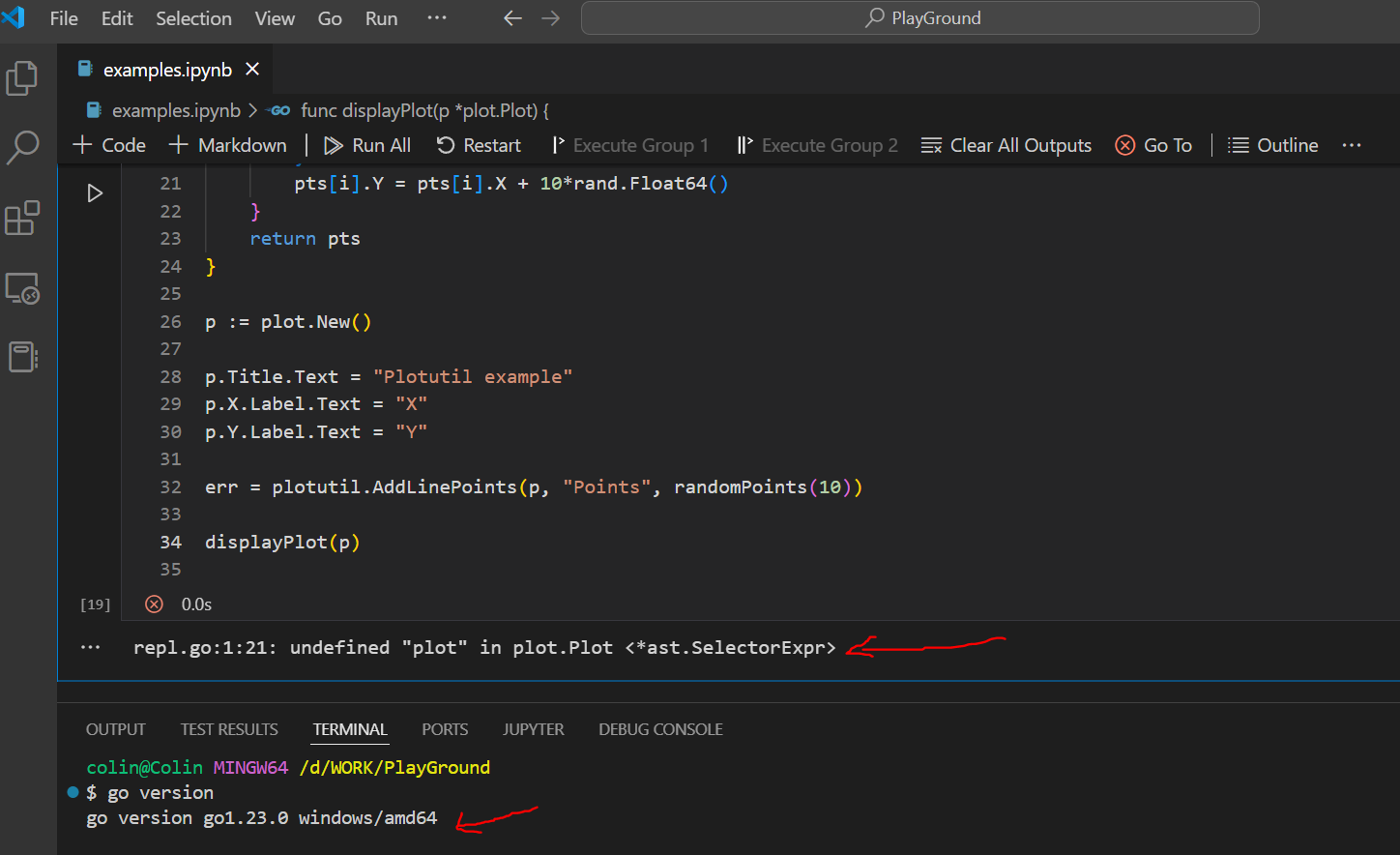
Task: Click the displayPlot(p) code line
Action: [x=282, y=543]
